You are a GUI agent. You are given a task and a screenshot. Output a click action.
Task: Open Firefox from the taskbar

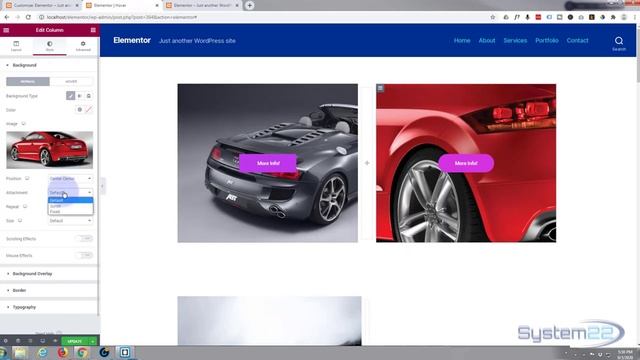tap(62, 352)
